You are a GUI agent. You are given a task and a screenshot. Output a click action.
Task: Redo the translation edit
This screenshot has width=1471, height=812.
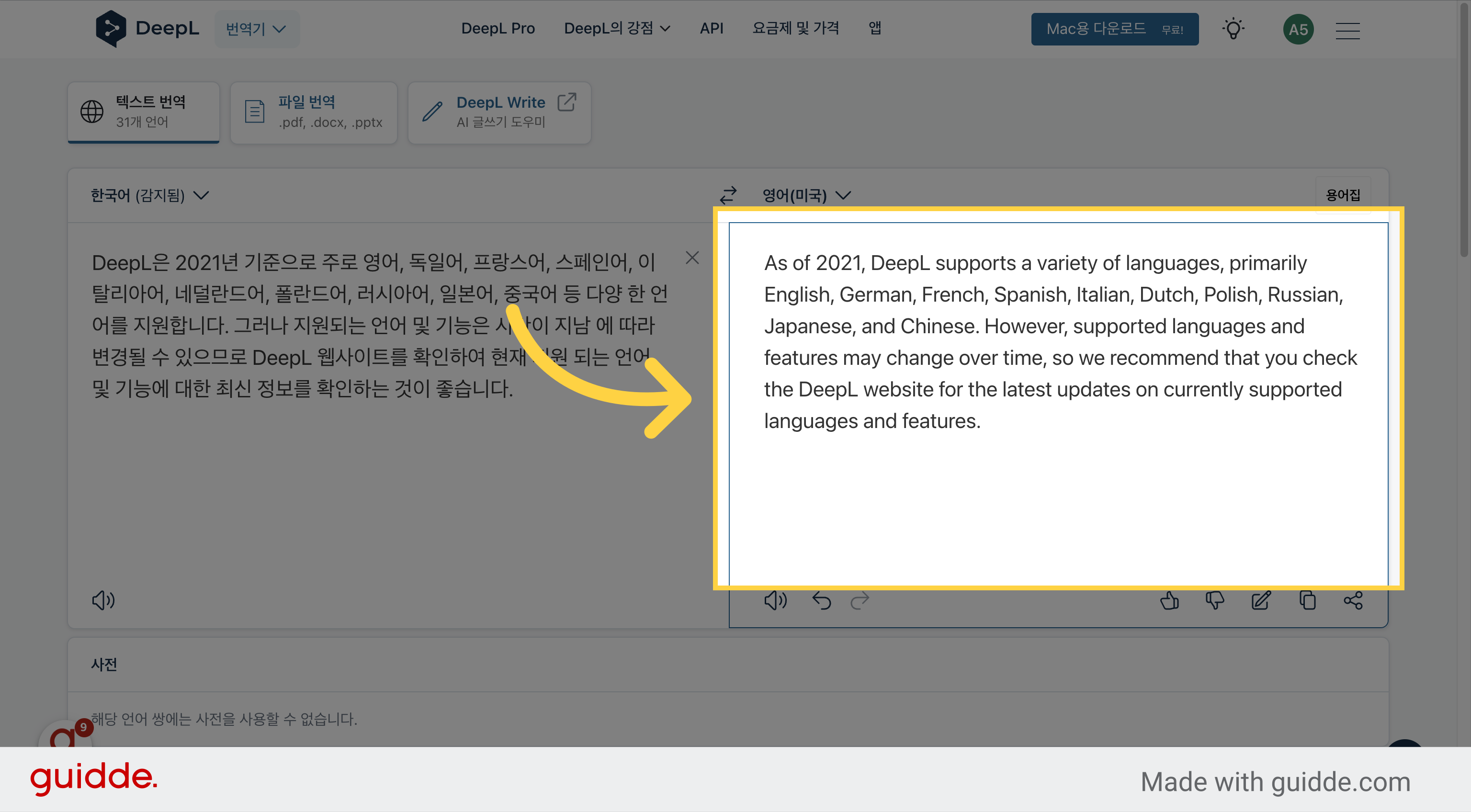point(860,600)
